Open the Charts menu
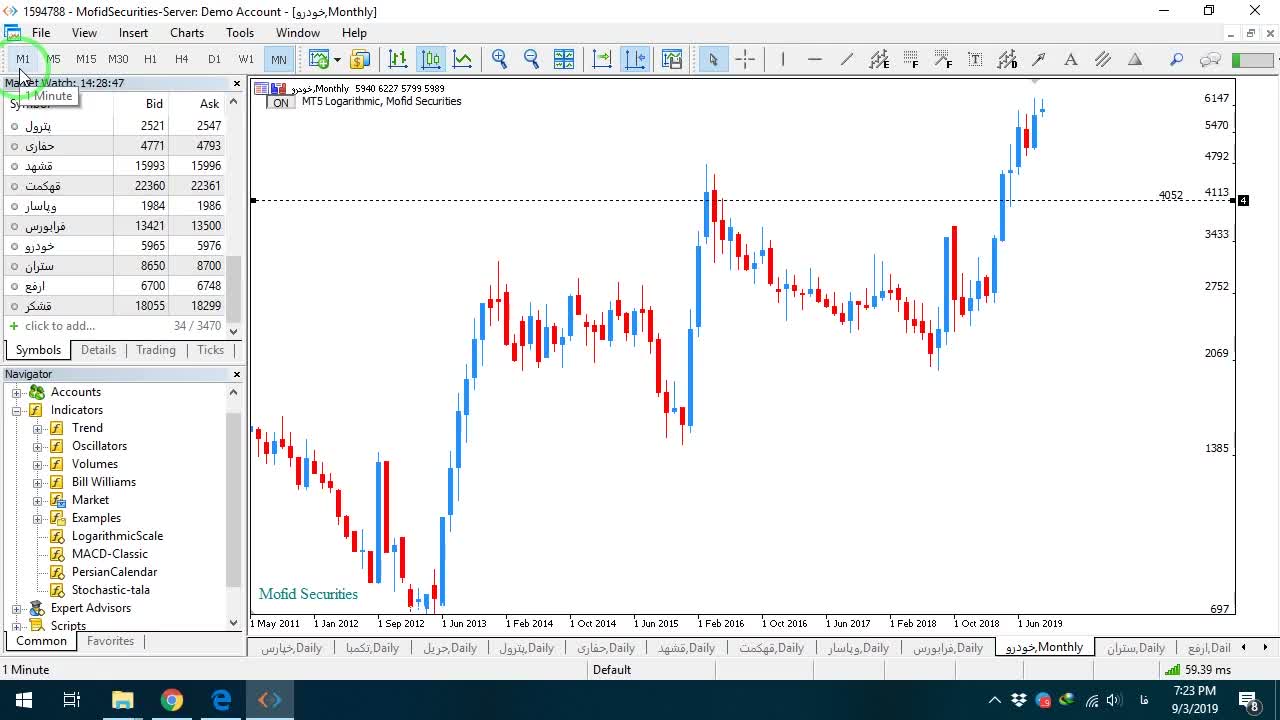 (x=187, y=32)
